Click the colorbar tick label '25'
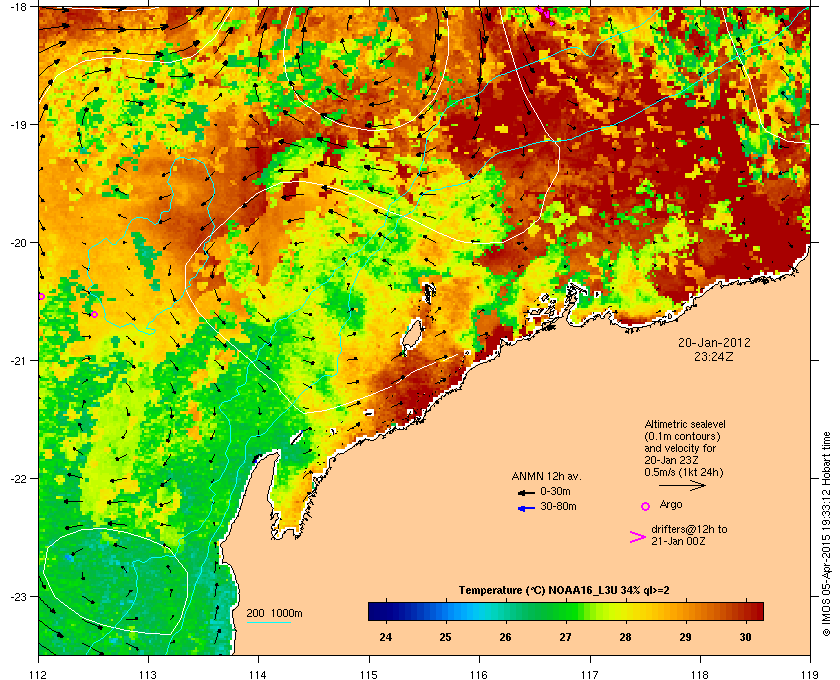Screen dimensions: 840x680 coord(446,637)
